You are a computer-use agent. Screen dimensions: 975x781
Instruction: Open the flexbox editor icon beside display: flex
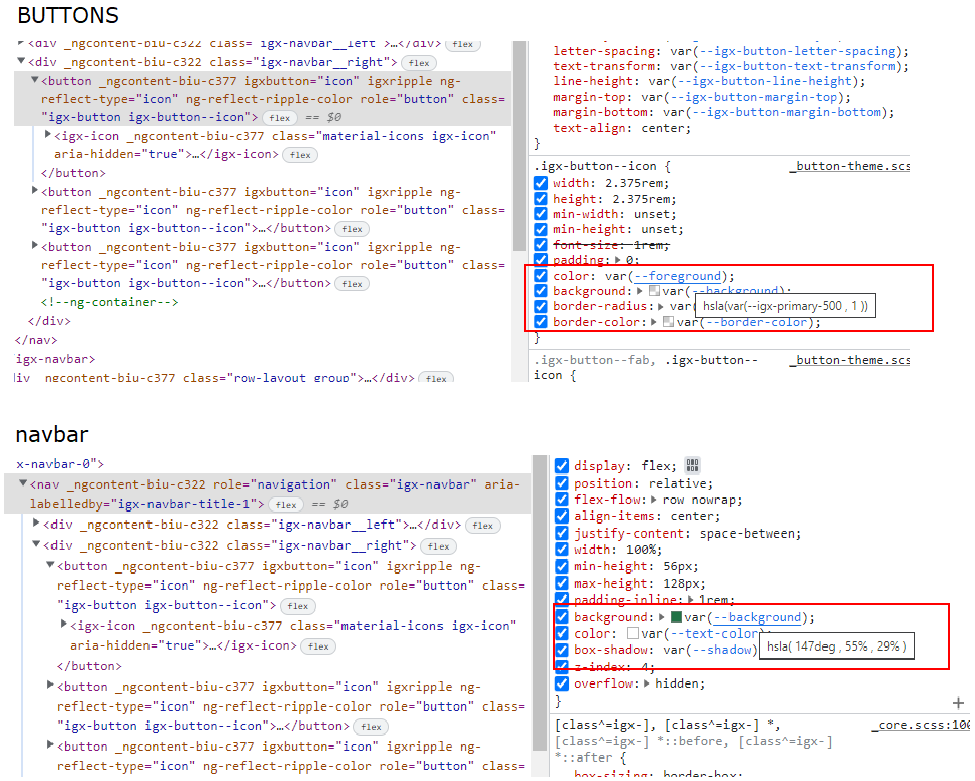click(692, 465)
